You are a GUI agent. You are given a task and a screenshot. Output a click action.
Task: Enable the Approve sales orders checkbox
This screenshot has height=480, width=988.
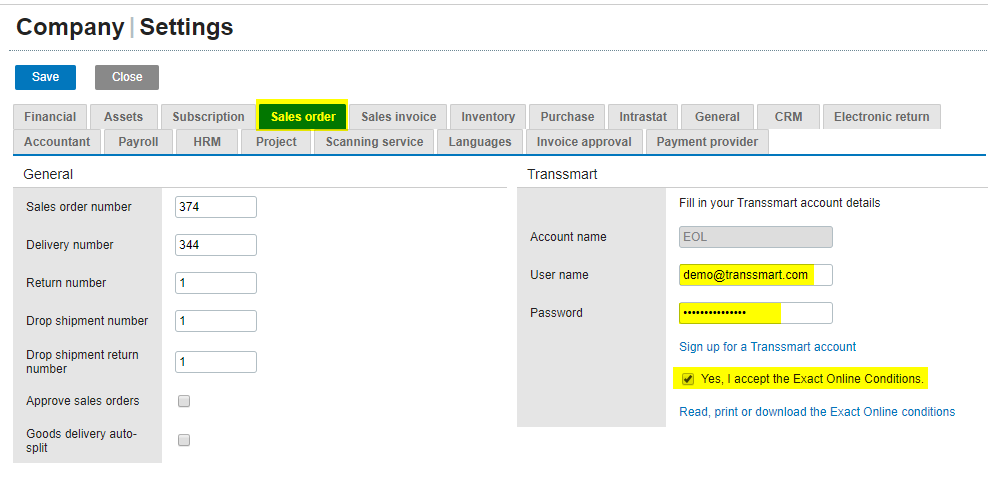coord(184,401)
